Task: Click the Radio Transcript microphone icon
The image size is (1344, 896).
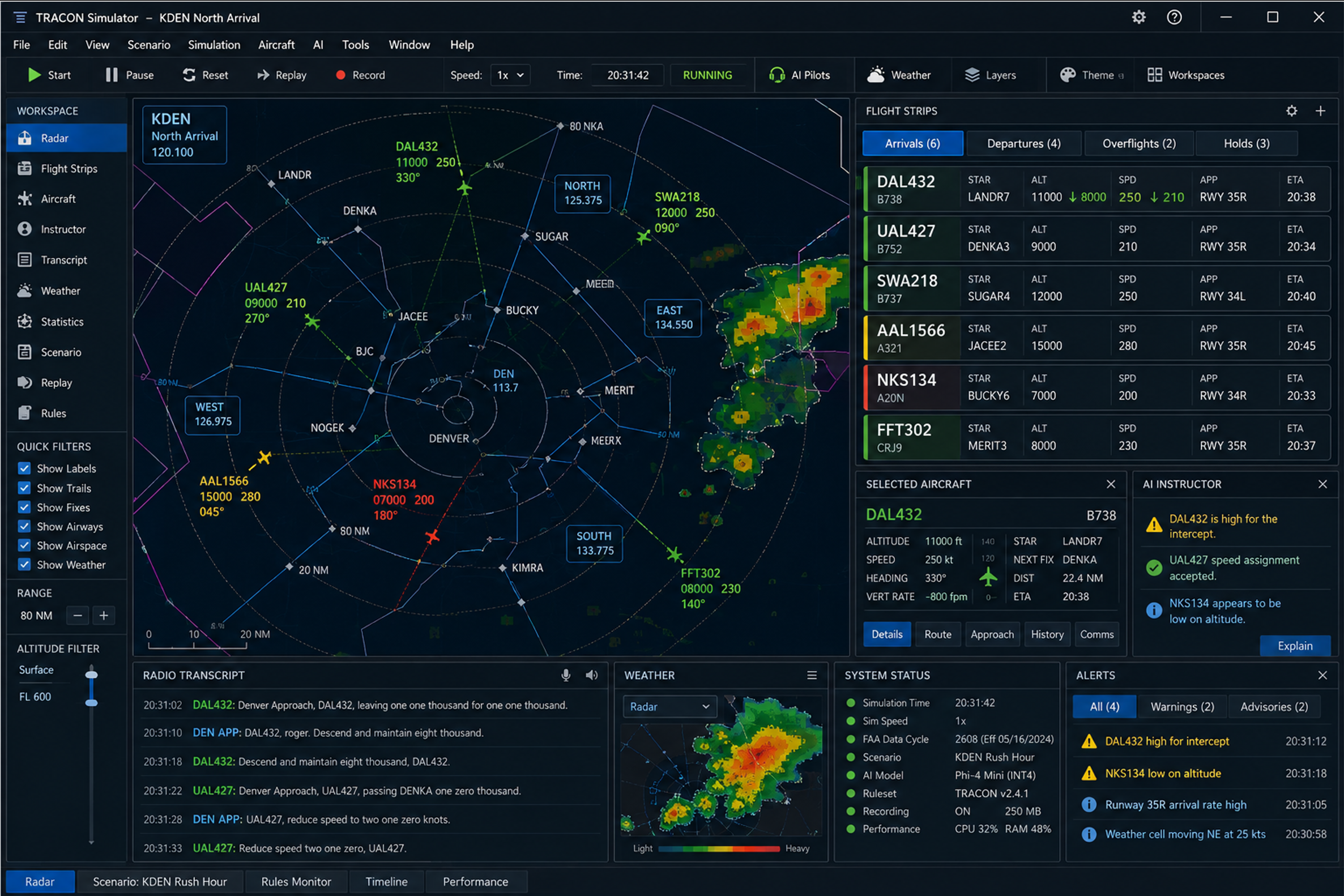Action: pyautogui.click(x=566, y=675)
